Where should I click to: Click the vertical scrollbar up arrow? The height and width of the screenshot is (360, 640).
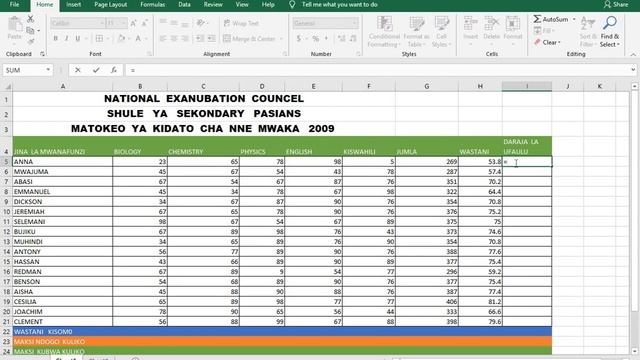coord(634,87)
